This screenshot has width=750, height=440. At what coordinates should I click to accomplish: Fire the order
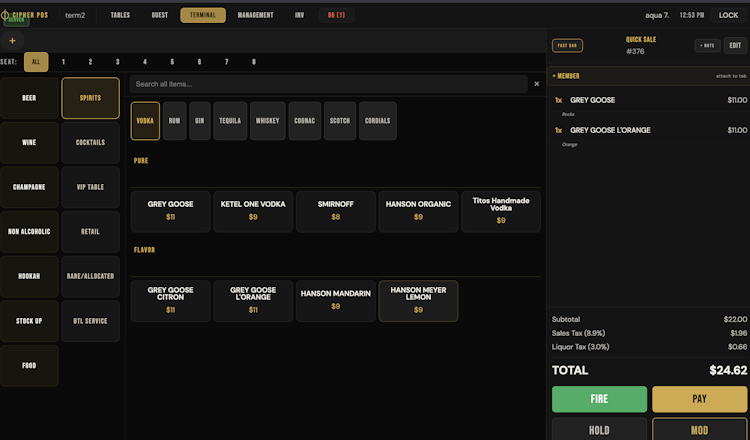tap(599, 399)
